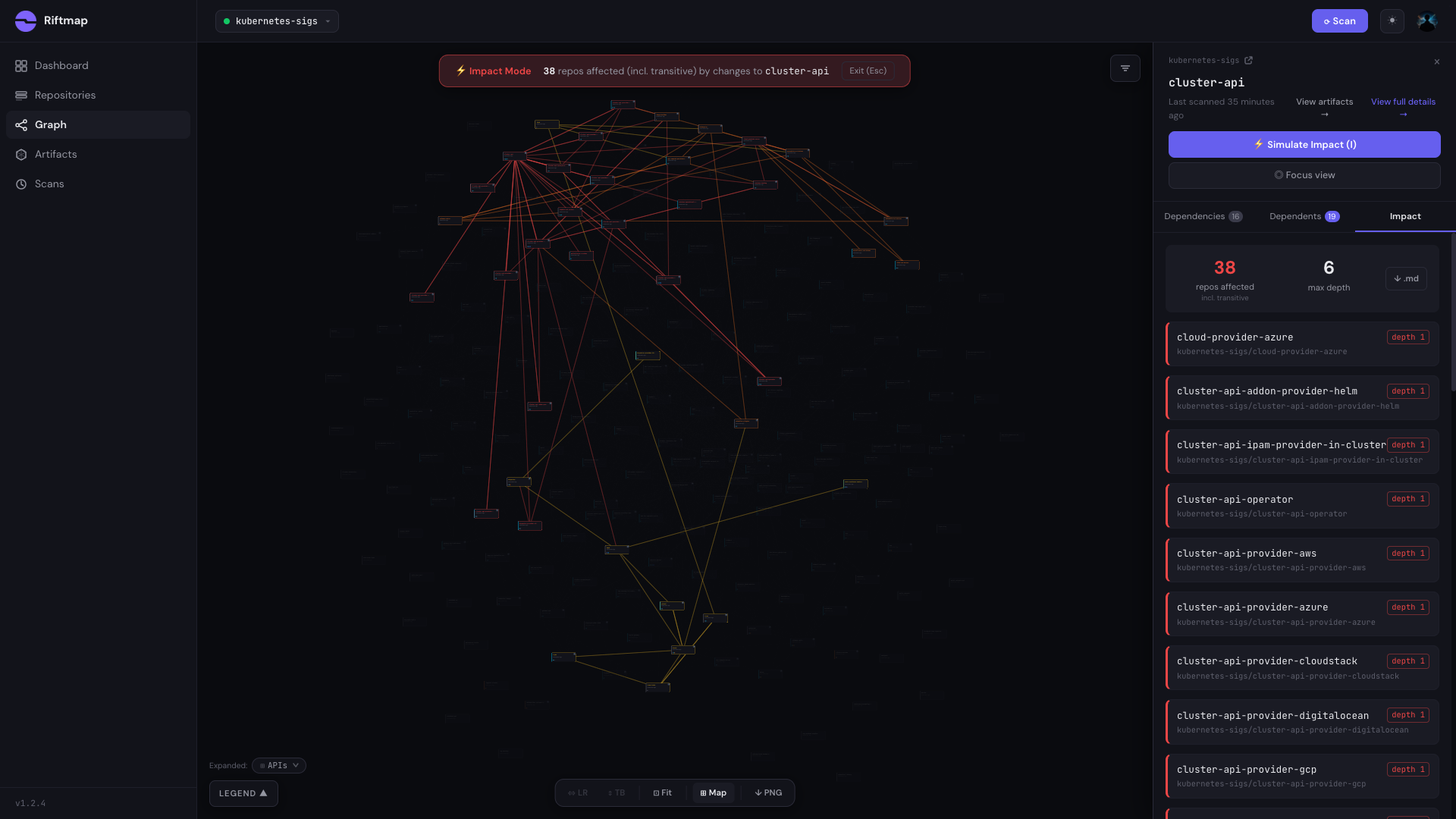Open cluster-api-provider-aws entry

coord(1302,560)
